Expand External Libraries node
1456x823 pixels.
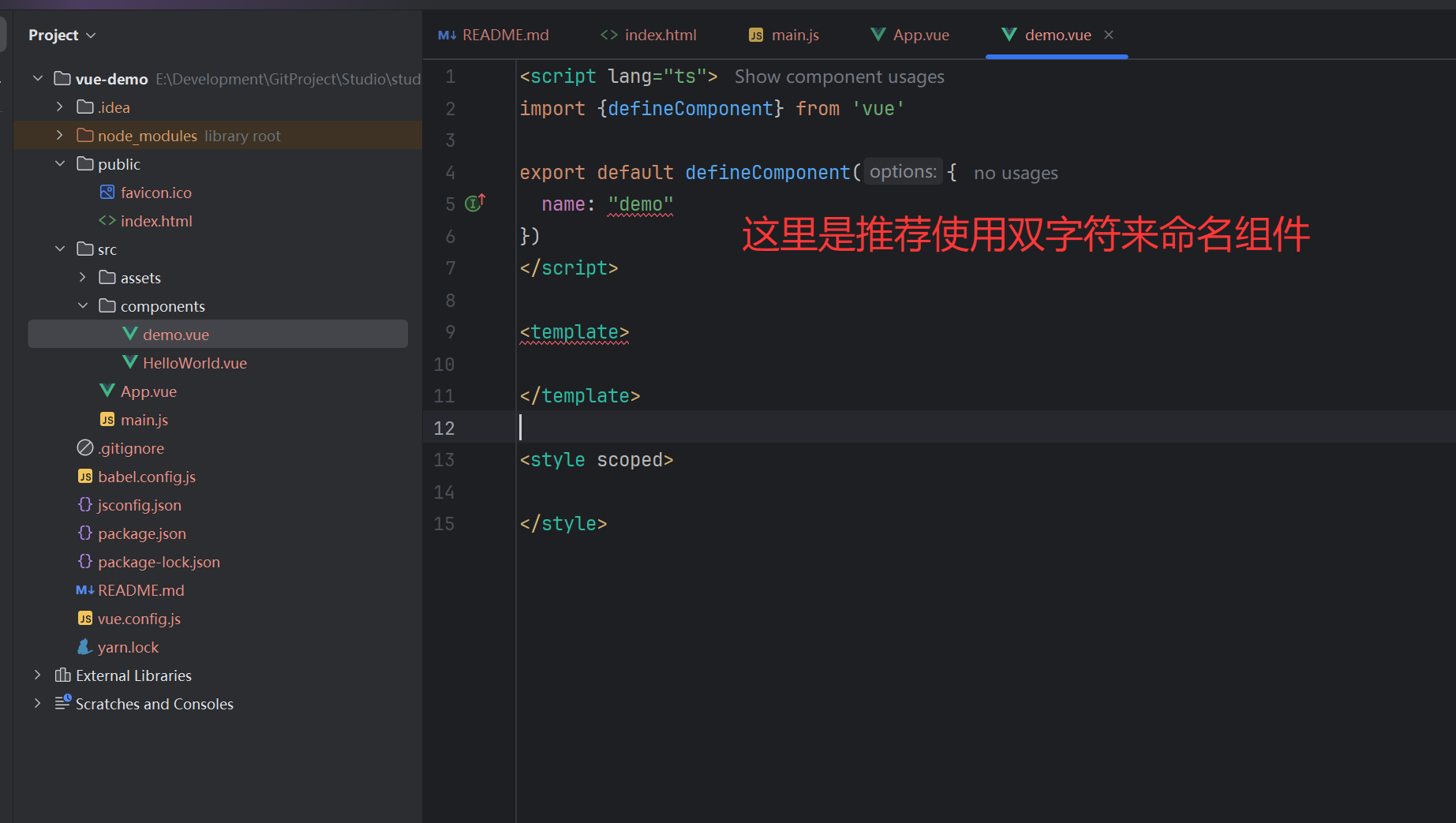pos(38,675)
